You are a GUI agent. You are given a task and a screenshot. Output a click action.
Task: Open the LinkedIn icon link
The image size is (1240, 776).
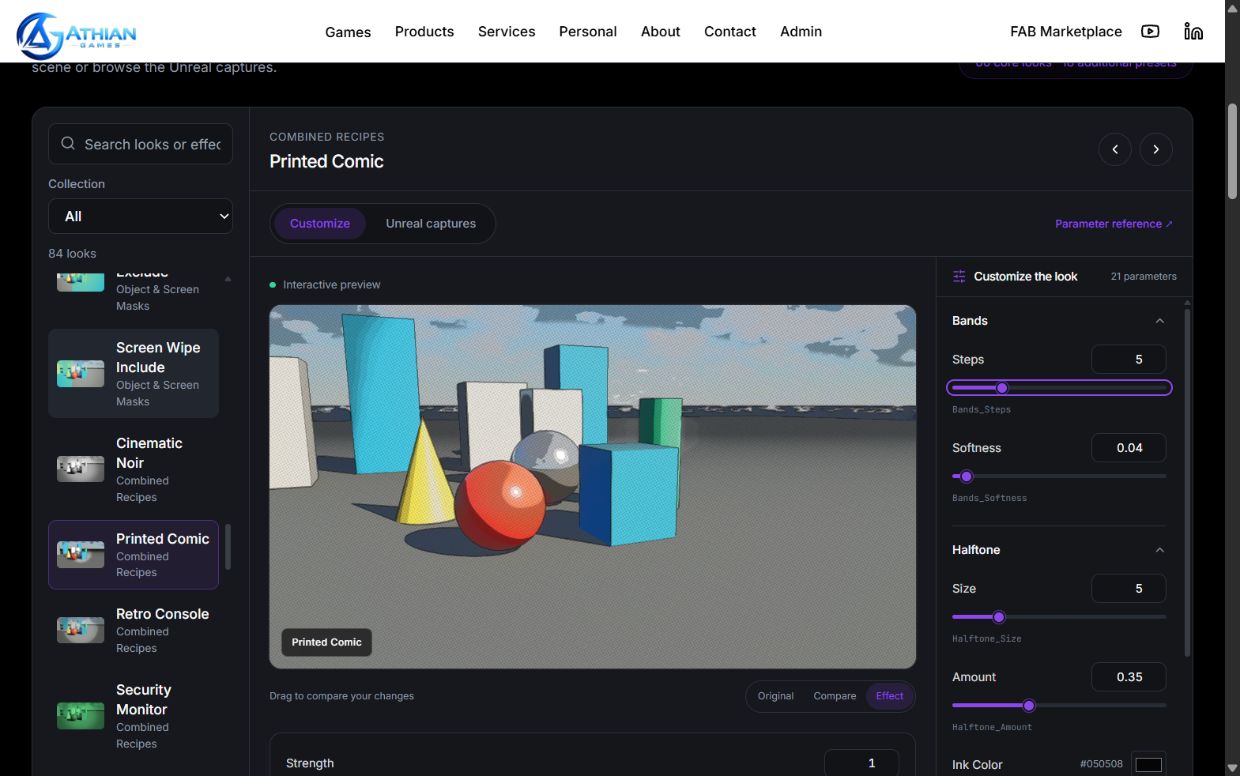[x=1193, y=31]
